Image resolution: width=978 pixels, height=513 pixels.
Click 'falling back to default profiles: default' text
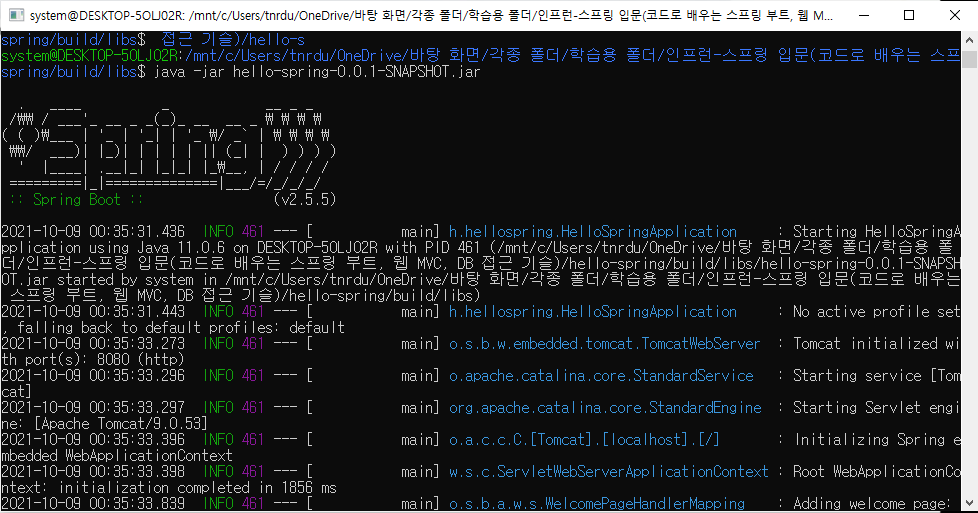(181, 328)
